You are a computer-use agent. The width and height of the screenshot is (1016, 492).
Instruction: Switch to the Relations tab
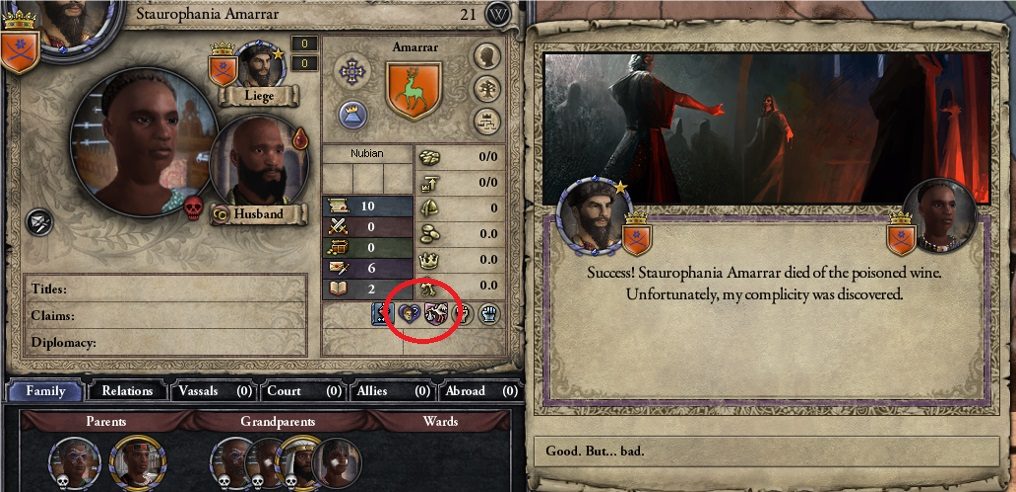(x=127, y=391)
